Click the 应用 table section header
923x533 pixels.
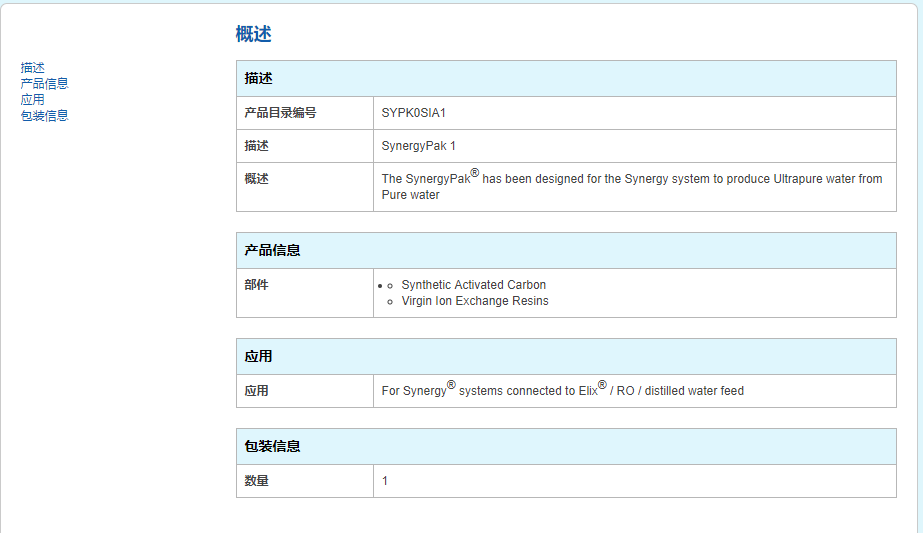259,356
